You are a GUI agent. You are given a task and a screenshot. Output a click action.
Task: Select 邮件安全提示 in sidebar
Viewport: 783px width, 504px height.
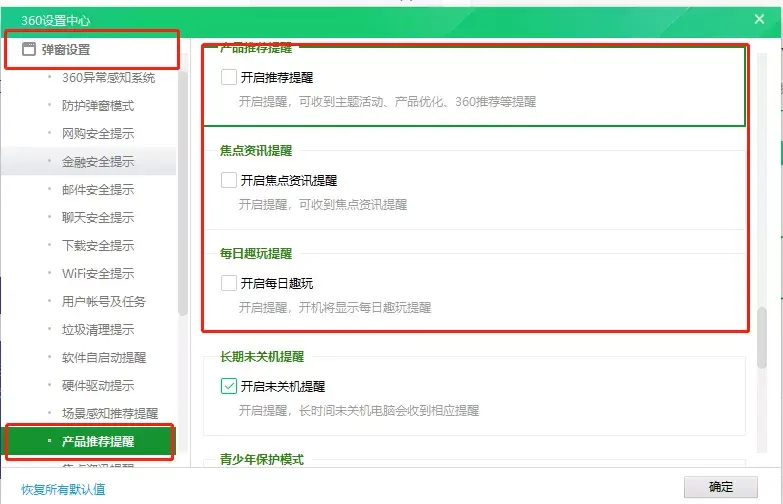tap(98, 189)
